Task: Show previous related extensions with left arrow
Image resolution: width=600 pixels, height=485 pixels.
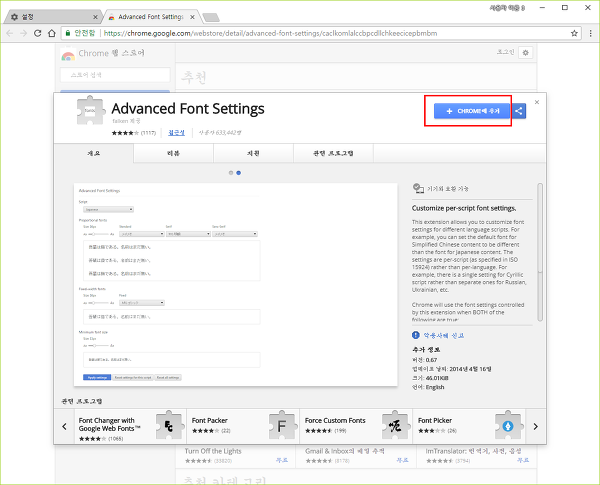Action: click(x=64, y=426)
